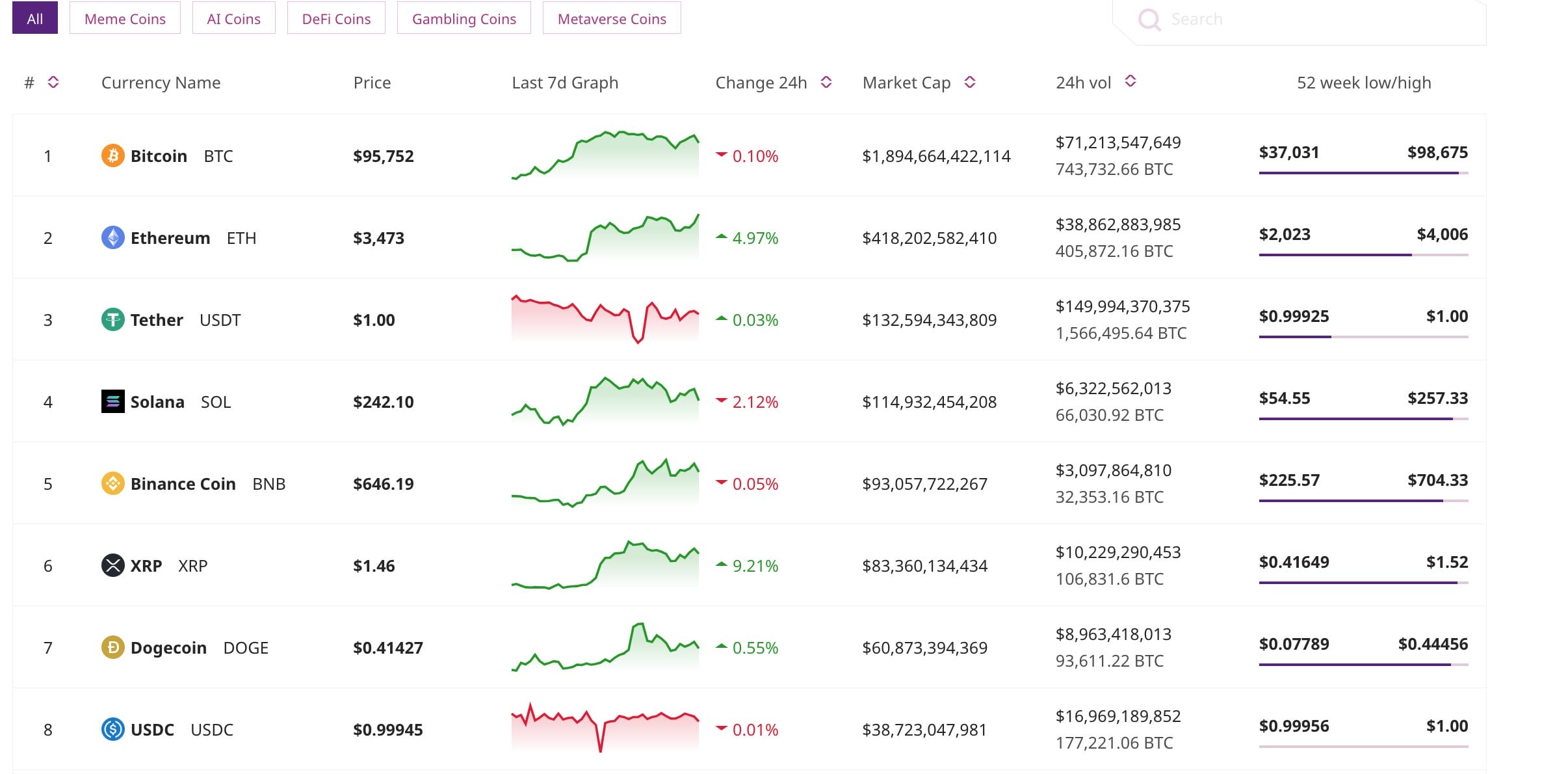The width and height of the screenshot is (1568, 774).
Task: Click the search magnifier icon
Action: (x=1149, y=20)
